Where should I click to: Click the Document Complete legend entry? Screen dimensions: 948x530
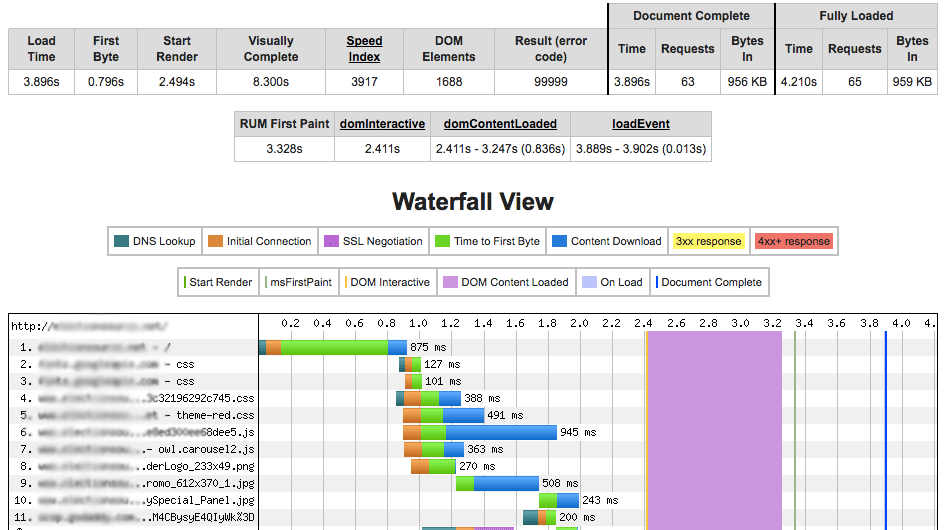click(709, 282)
